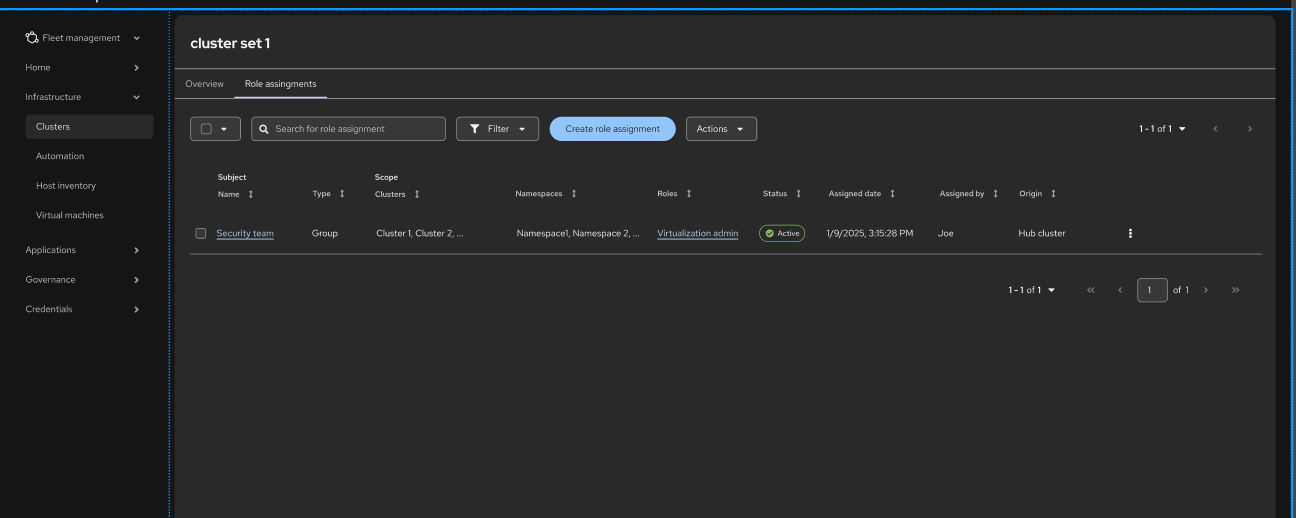Open Automation in the sidebar
The image size is (1296, 518).
click(60, 156)
